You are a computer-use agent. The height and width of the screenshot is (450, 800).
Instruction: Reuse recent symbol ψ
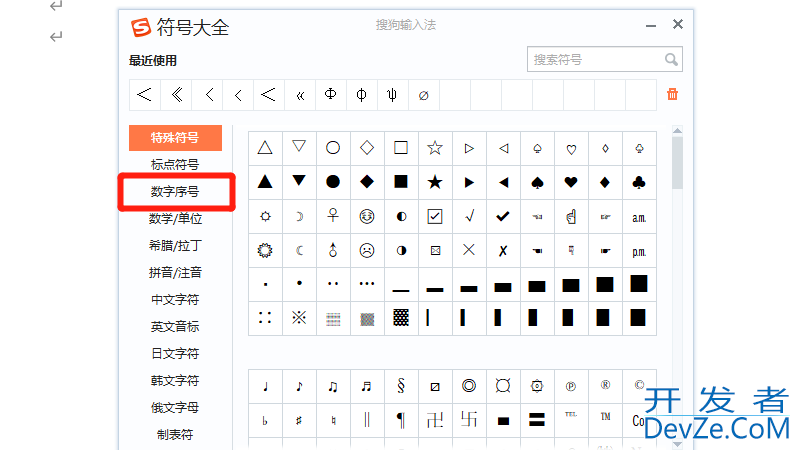point(392,94)
